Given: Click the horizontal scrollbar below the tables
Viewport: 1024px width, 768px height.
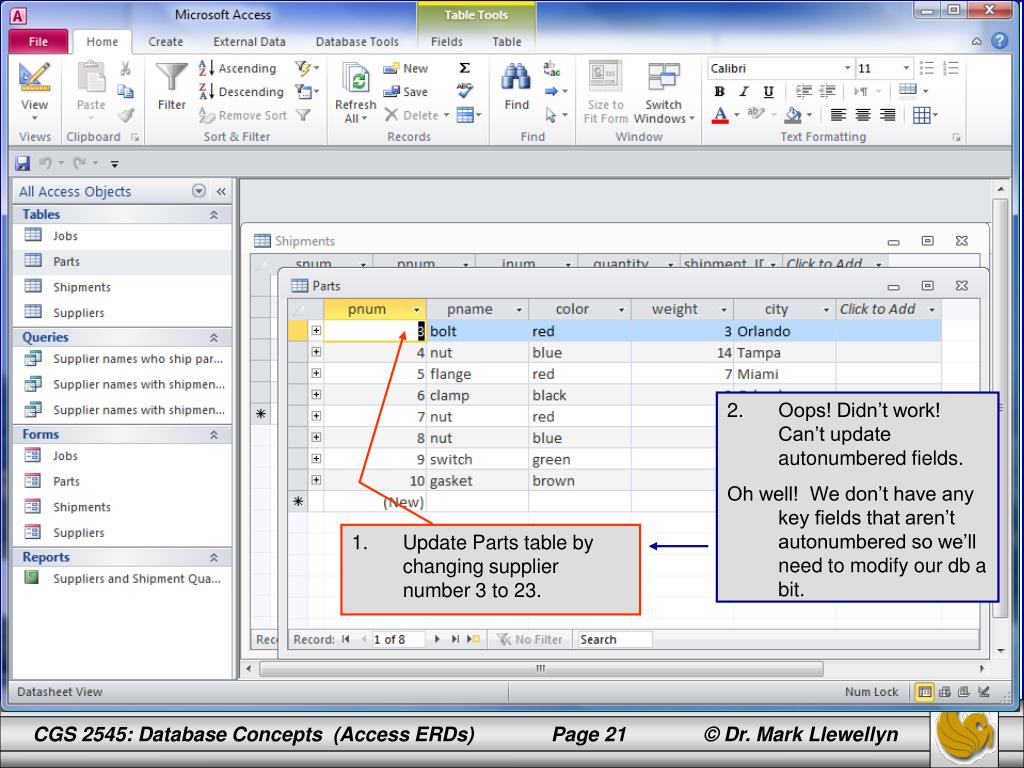Looking at the screenshot, I should tap(541, 669).
